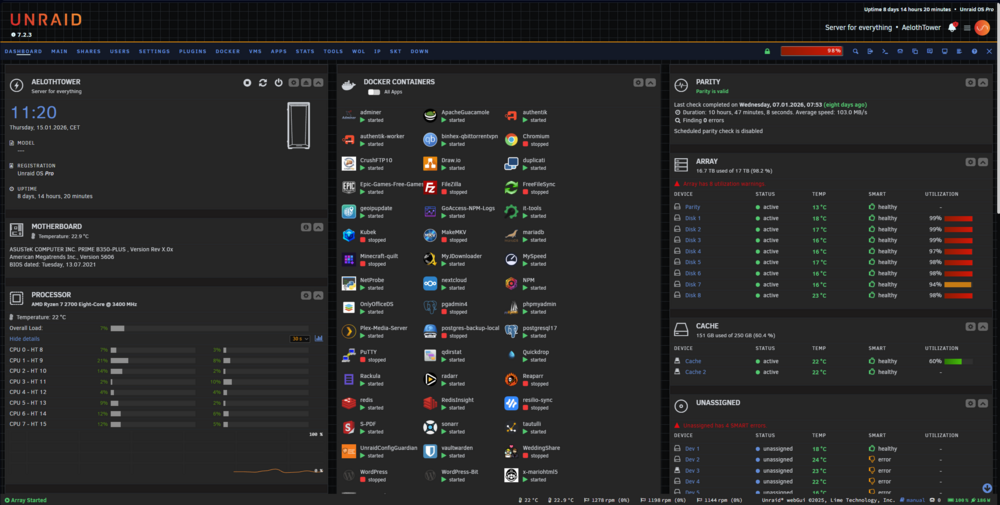1000x505 pixels.
Task: Click the Disk 7 orange utilization bar
Action: 958,284
